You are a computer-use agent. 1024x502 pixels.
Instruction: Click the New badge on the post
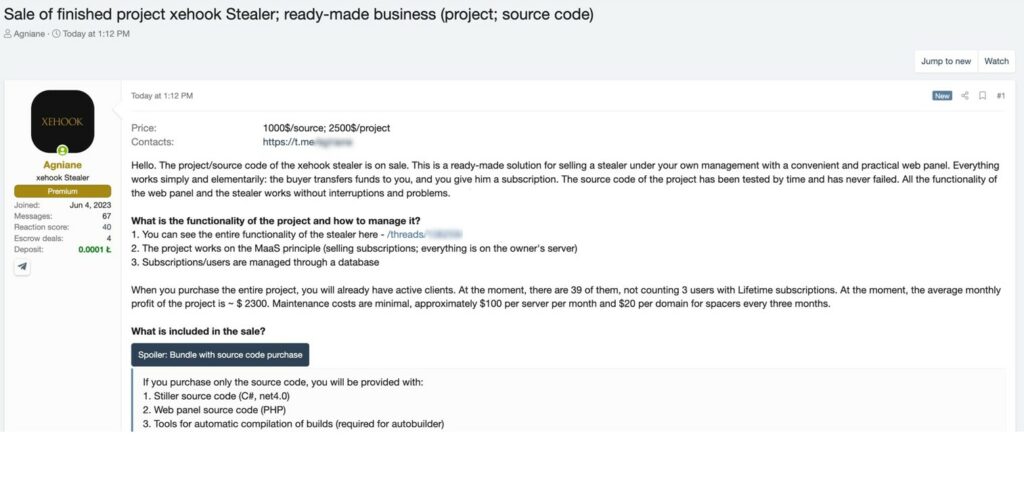pyautogui.click(x=942, y=96)
